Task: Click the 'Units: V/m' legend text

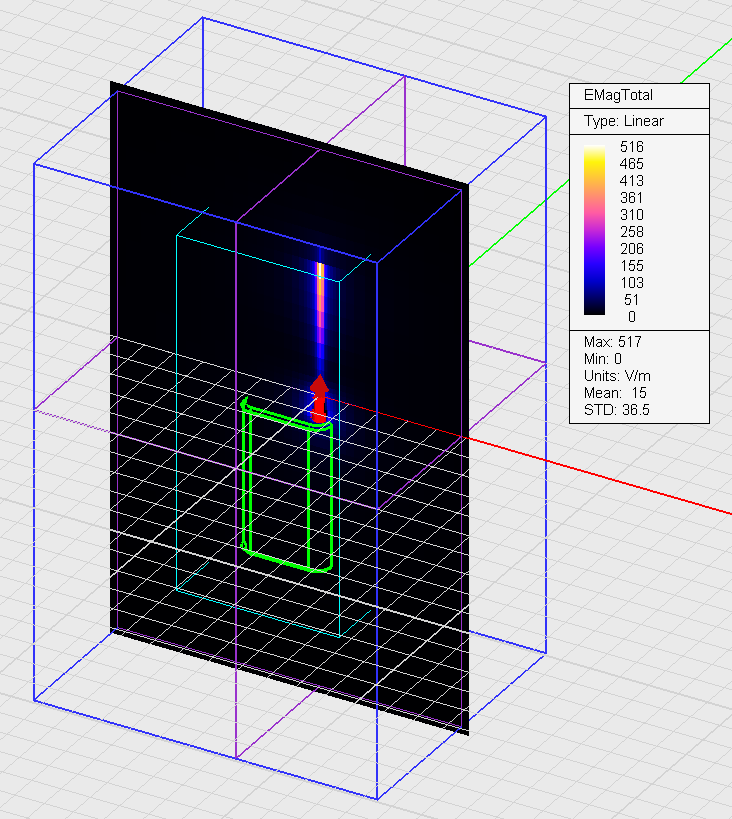Action: coord(618,375)
